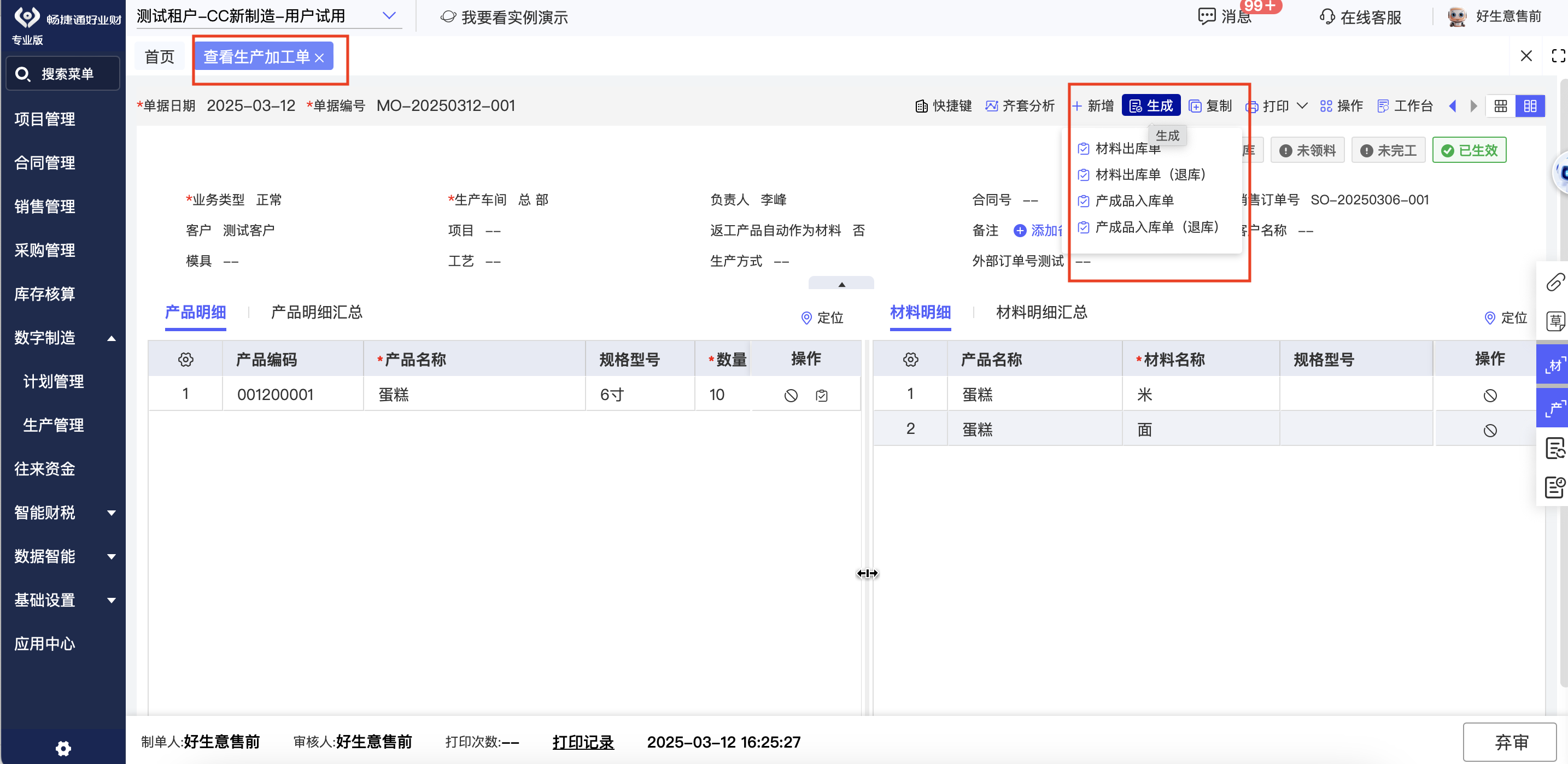Open 齐套分析 kit analysis

point(1020,106)
